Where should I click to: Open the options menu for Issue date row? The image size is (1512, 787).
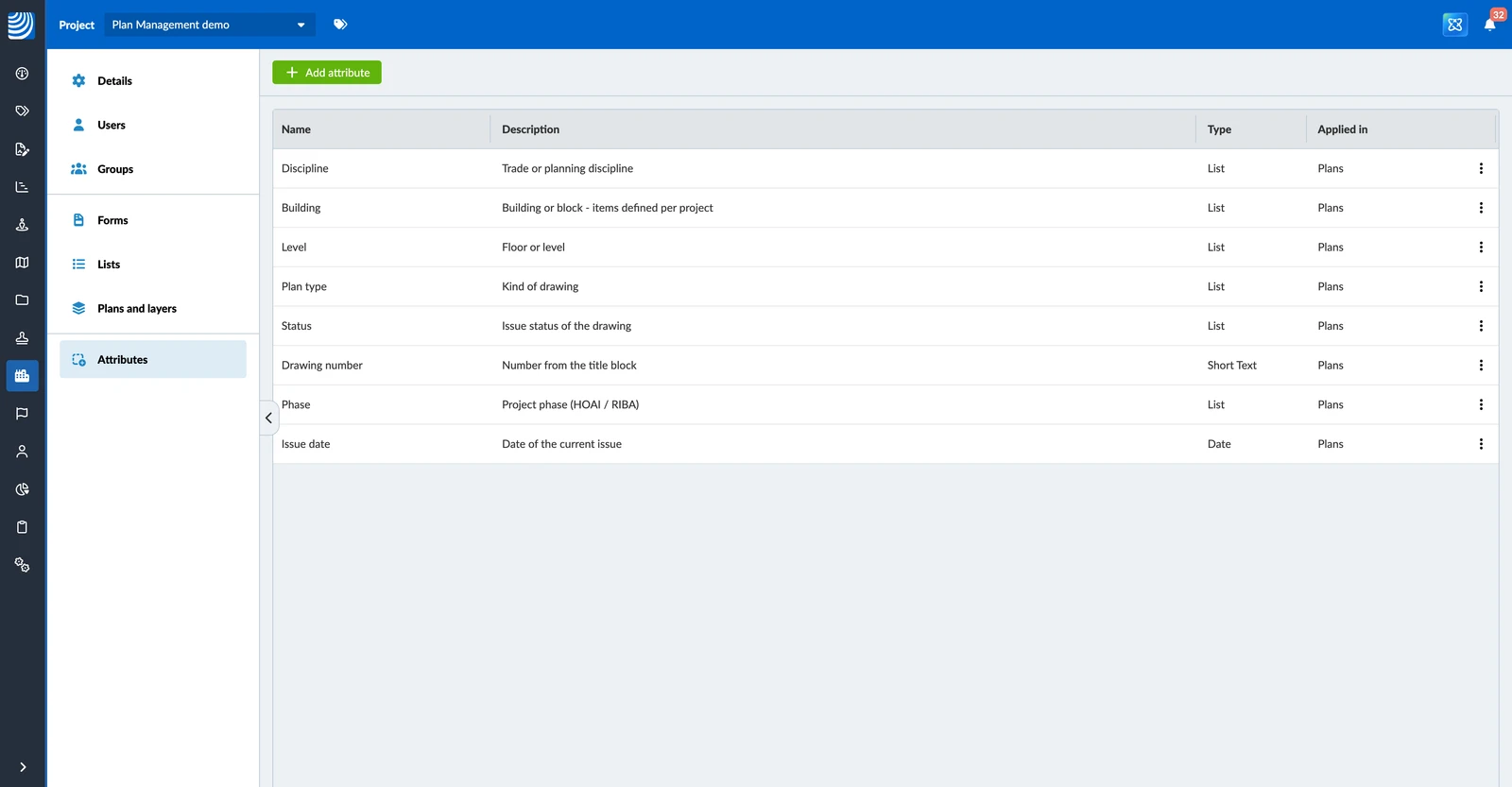1481,444
